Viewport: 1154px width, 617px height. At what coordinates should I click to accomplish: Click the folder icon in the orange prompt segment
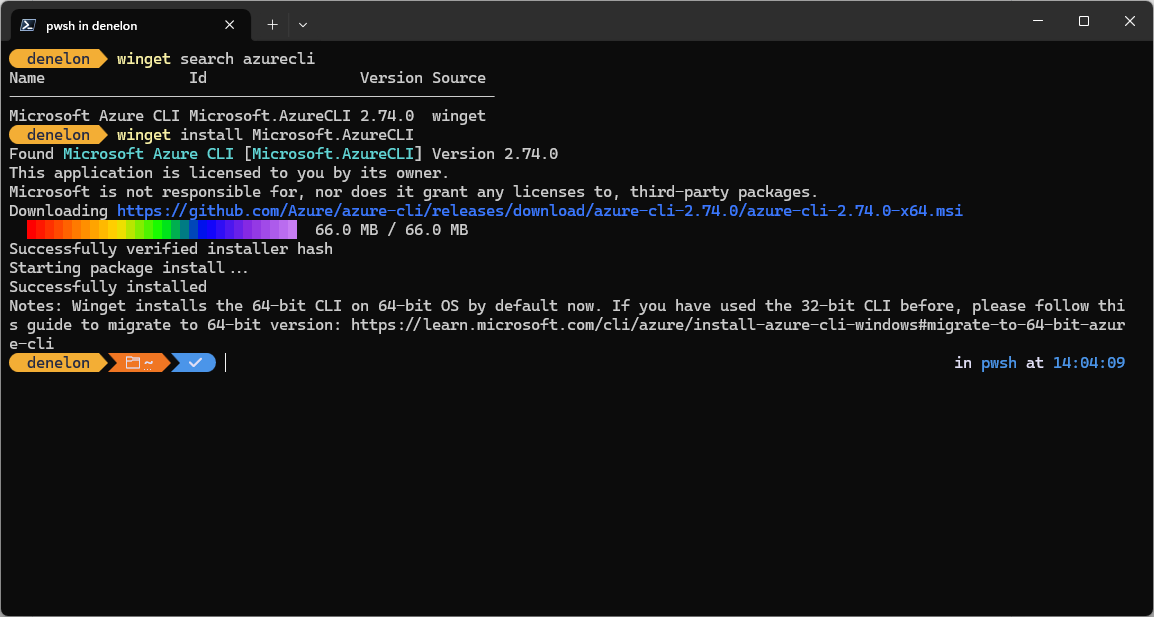coord(132,362)
